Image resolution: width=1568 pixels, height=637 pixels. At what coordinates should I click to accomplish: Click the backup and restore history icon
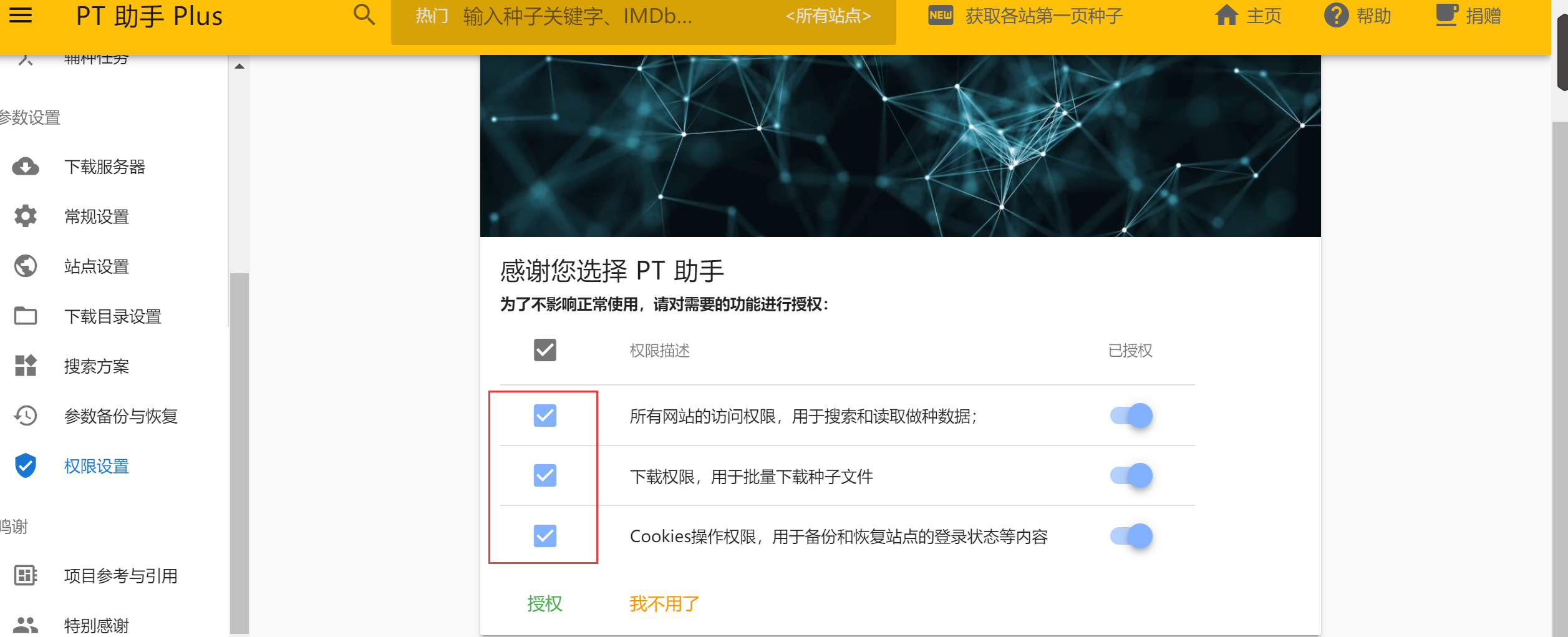pos(26,416)
